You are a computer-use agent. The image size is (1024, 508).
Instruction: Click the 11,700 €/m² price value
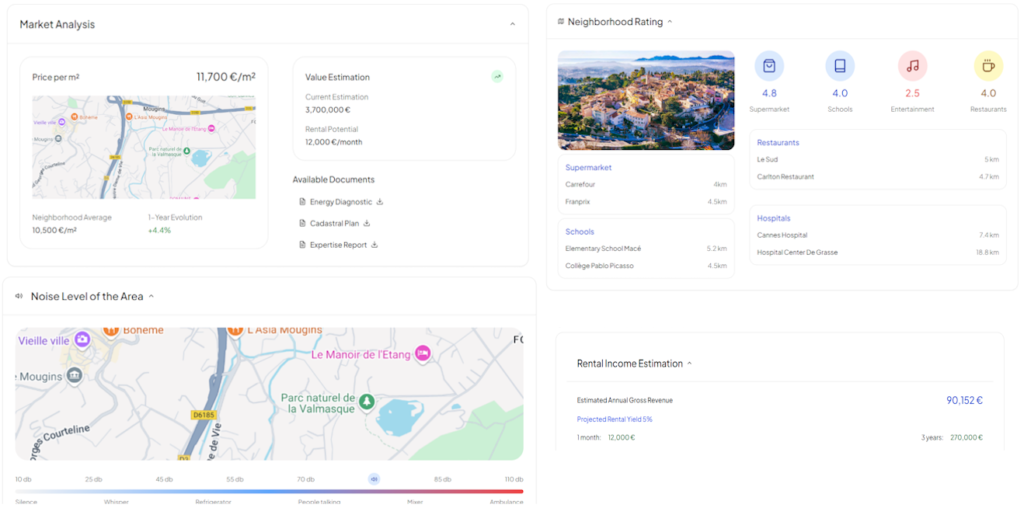coord(226,76)
